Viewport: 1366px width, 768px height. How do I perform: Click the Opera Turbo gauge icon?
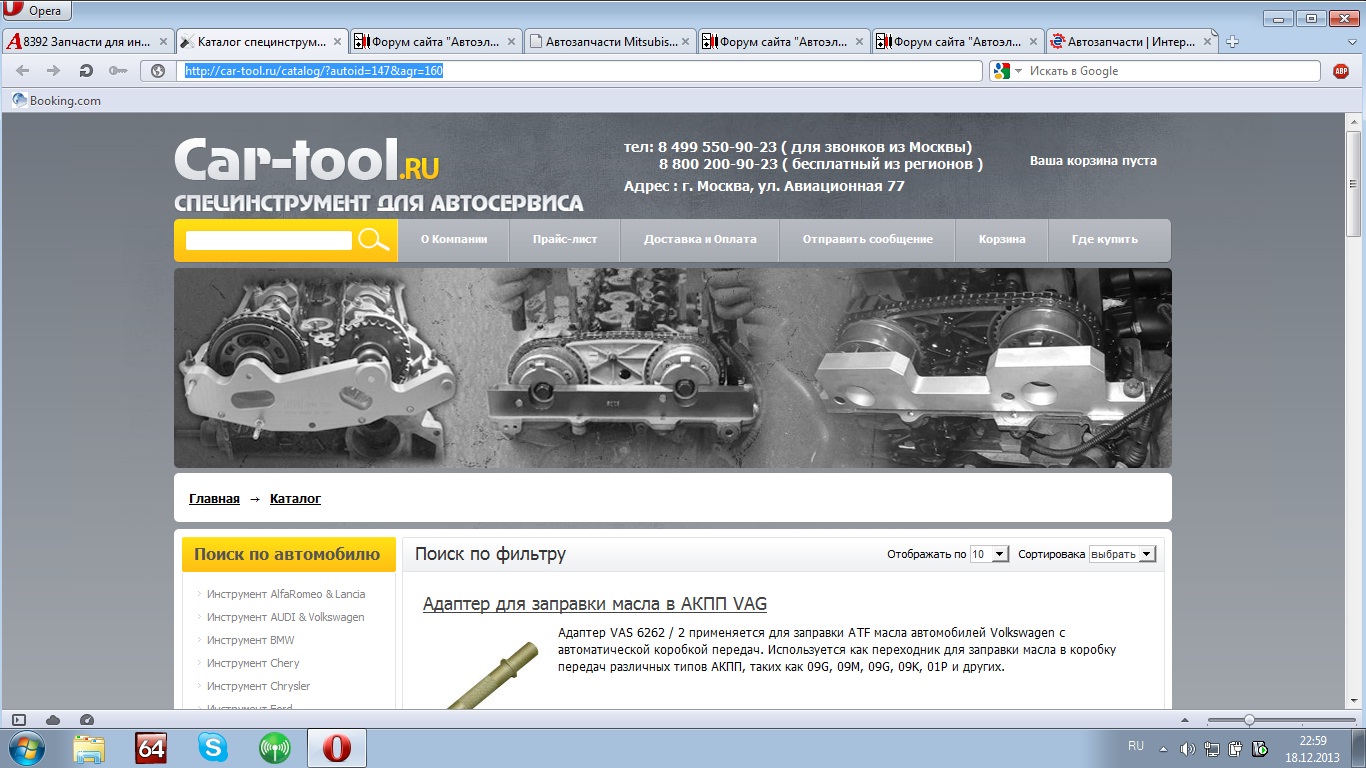(86, 720)
